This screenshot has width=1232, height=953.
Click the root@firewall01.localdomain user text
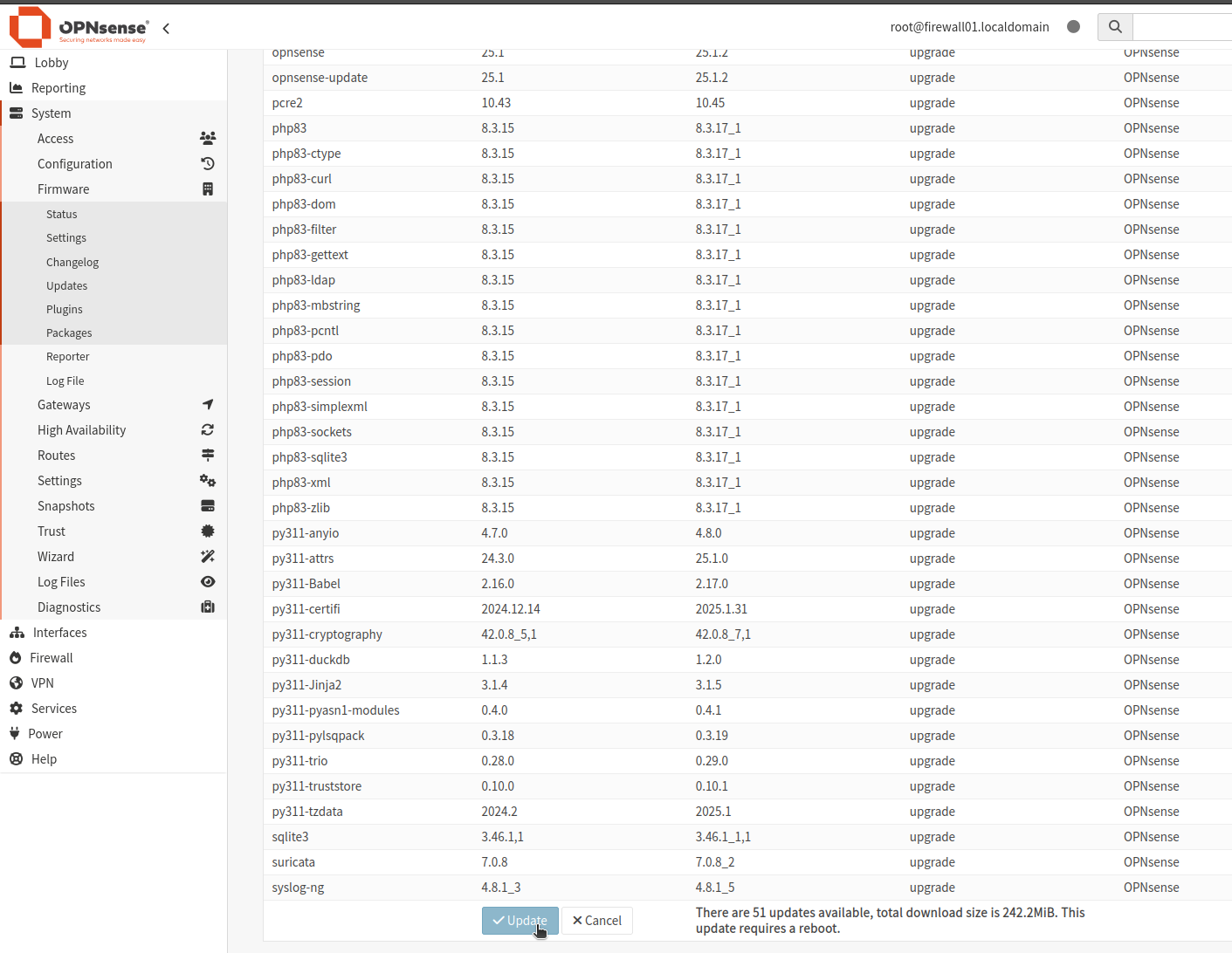coord(970,27)
